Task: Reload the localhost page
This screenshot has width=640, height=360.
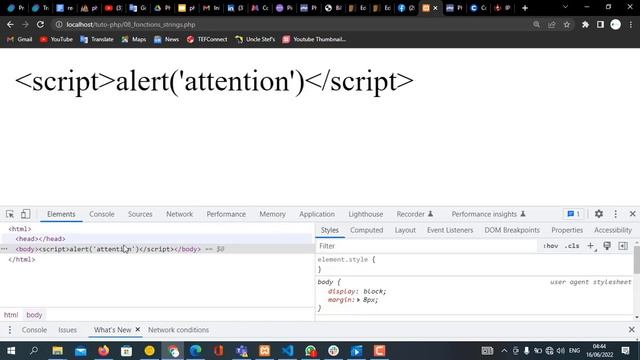Action: (x=40, y=24)
